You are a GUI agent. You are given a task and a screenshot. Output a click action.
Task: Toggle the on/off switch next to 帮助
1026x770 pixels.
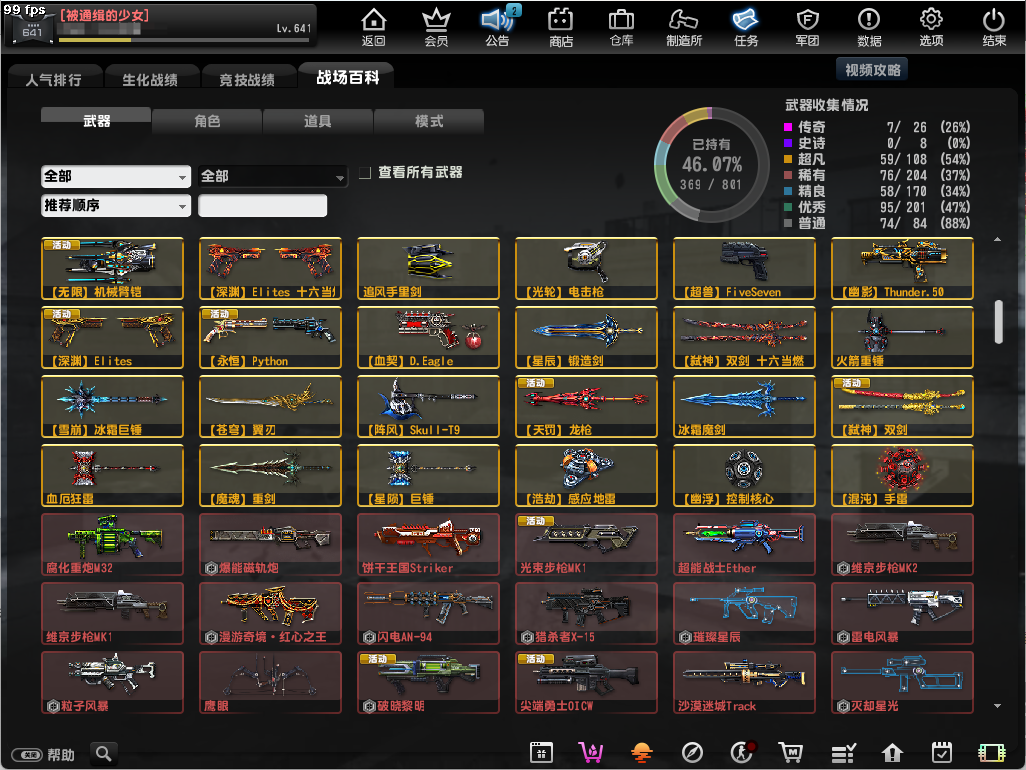tap(27, 755)
